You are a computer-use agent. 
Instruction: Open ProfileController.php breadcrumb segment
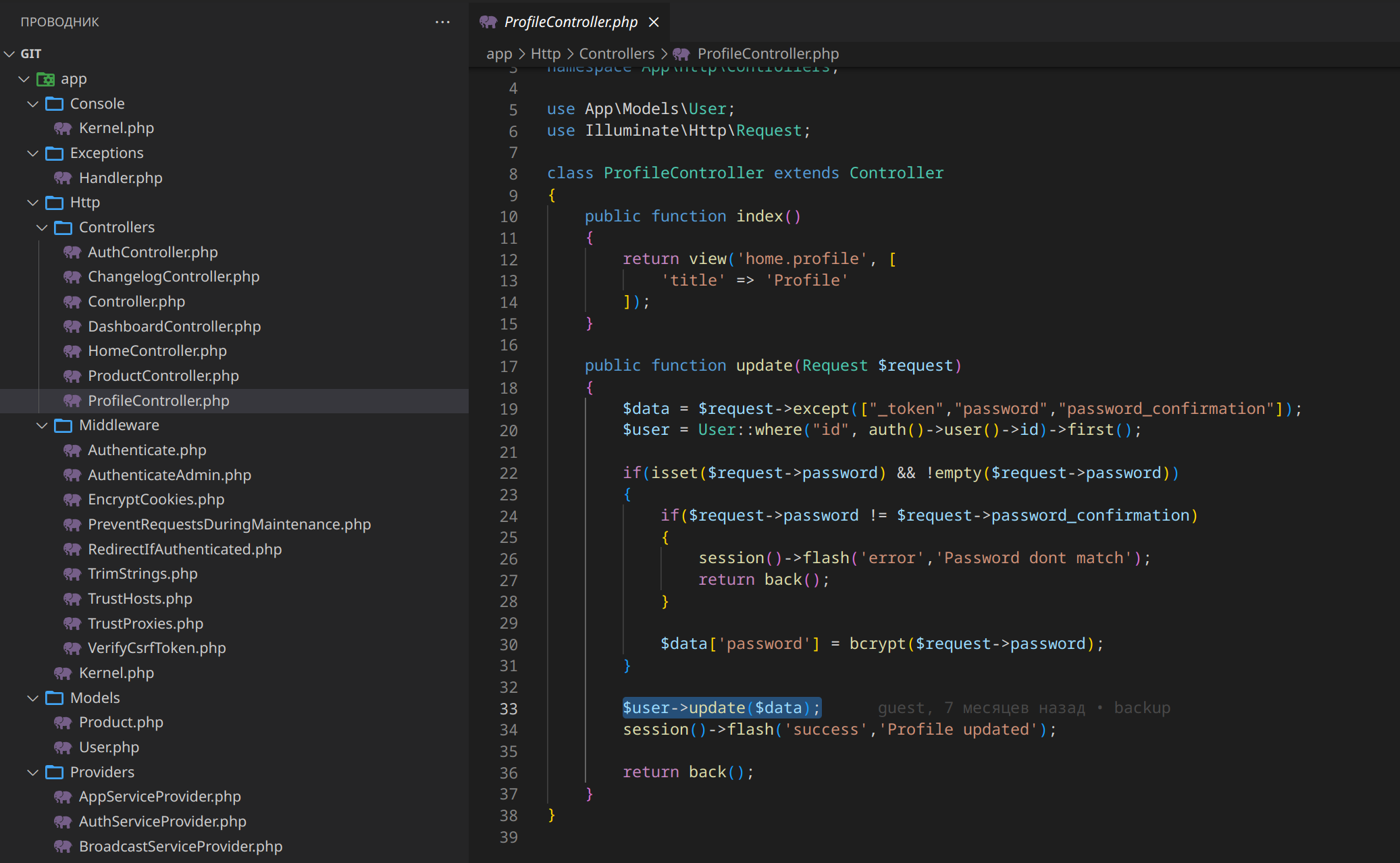768,54
